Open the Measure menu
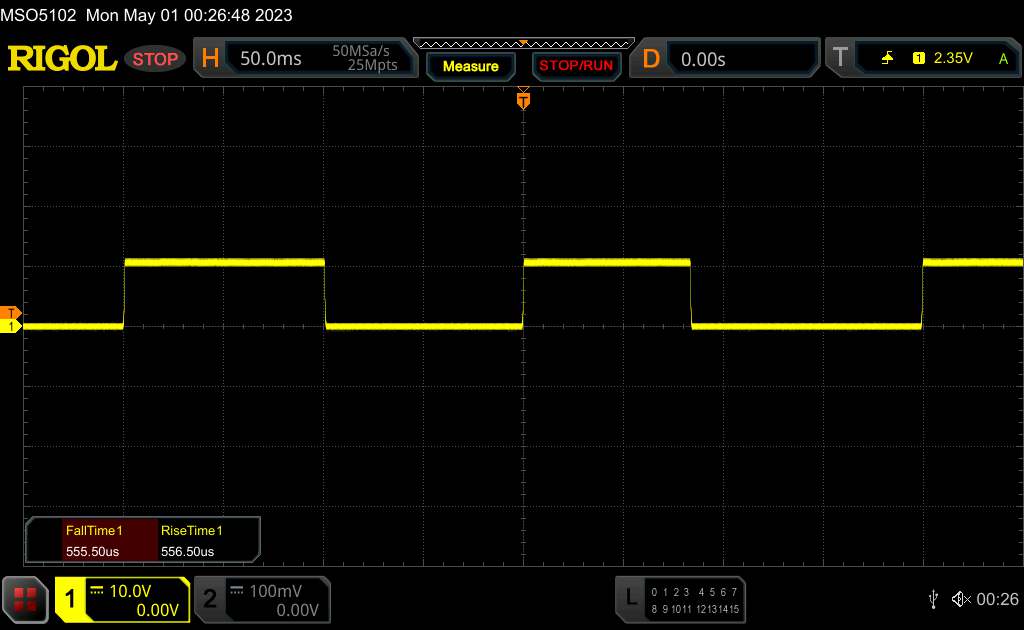 pos(470,66)
